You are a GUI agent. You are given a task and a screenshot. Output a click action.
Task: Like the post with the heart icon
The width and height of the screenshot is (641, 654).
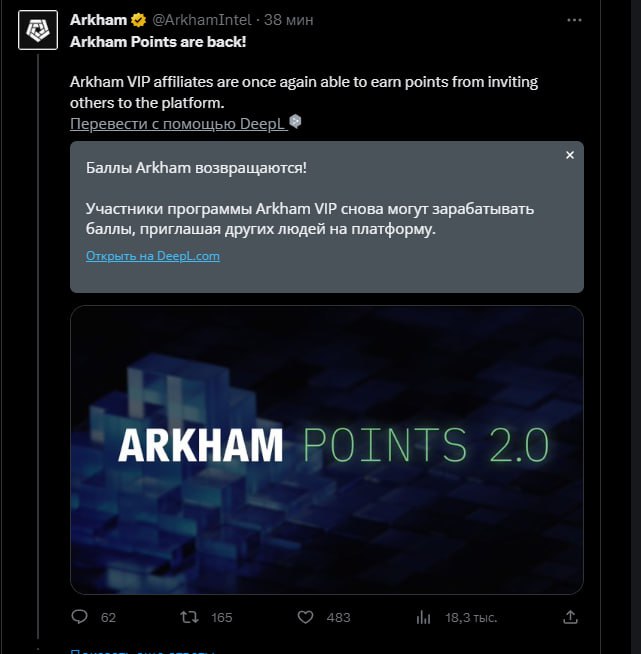306,617
